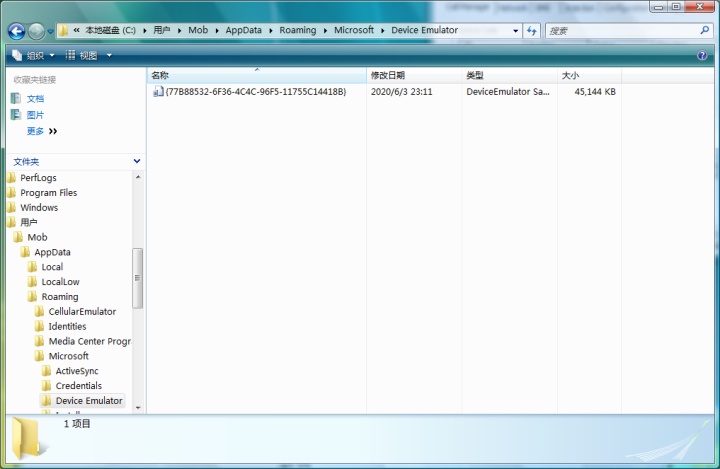The width and height of the screenshot is (720, 469).
Task: Expand arrow after Mob in breadcrumb
Action: click(217, 31)
